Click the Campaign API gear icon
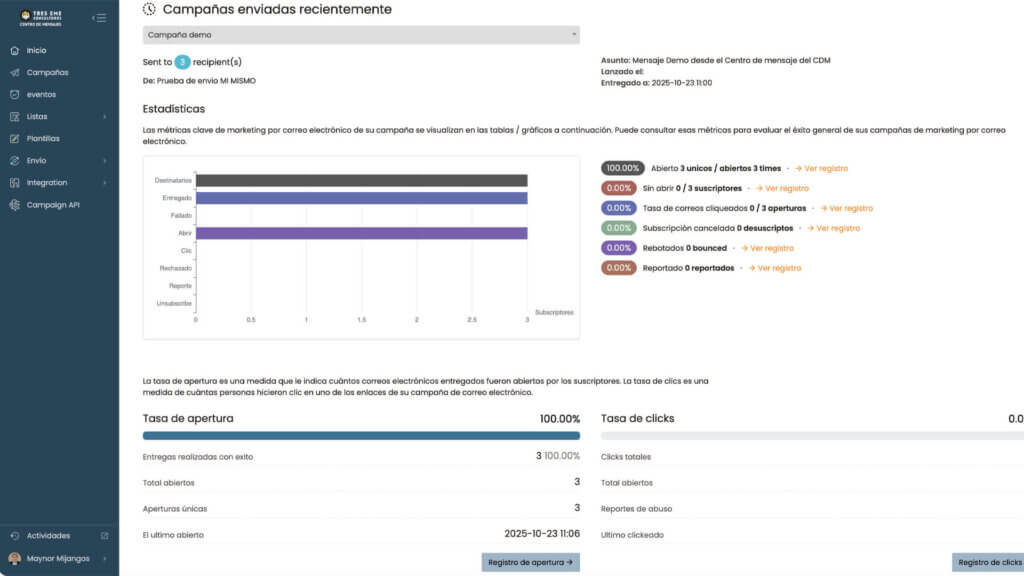This screenshot has height=576, width=1024. click(x=14, y=204)
